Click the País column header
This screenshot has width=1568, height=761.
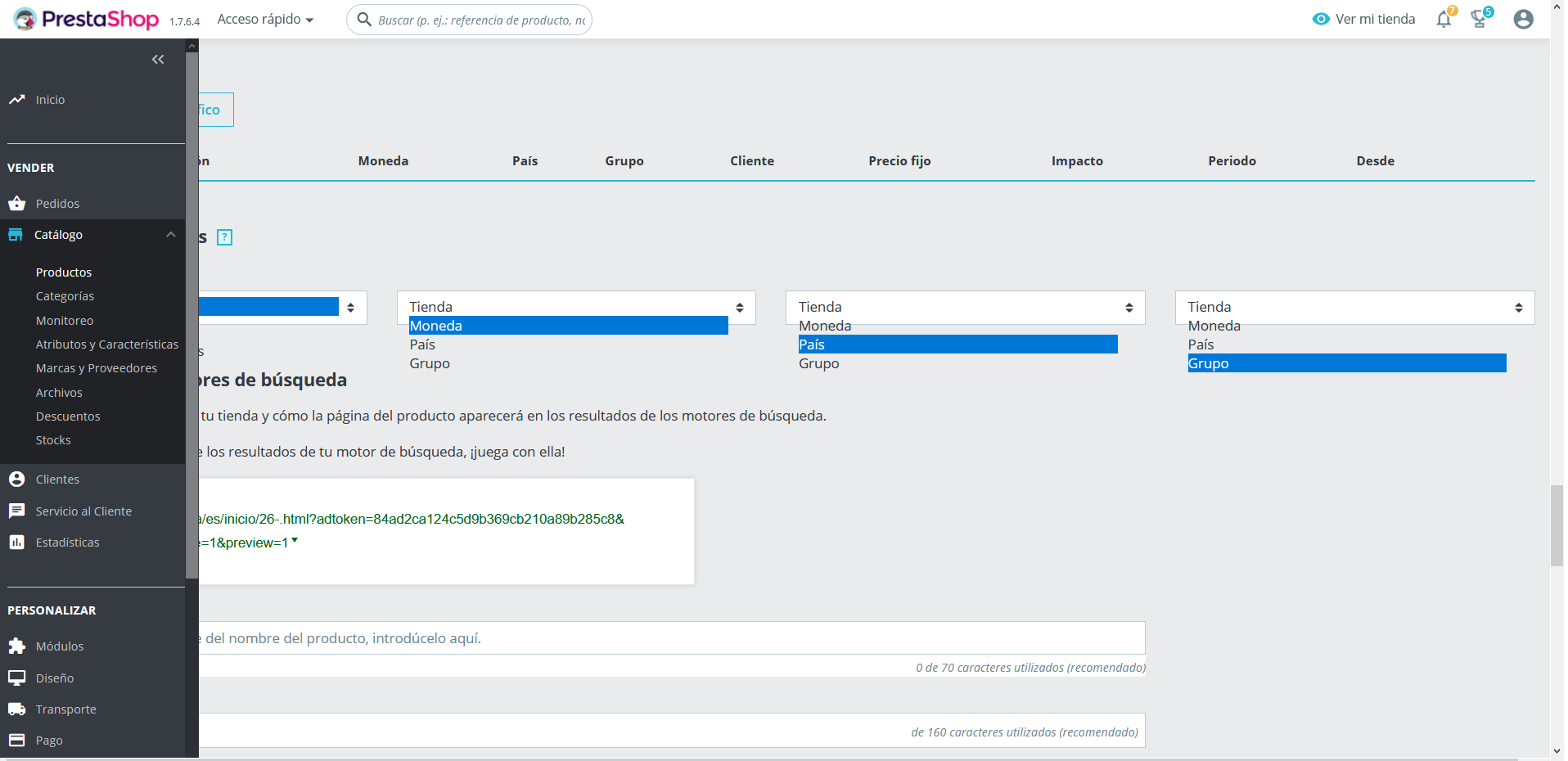[x=525, y=161]
